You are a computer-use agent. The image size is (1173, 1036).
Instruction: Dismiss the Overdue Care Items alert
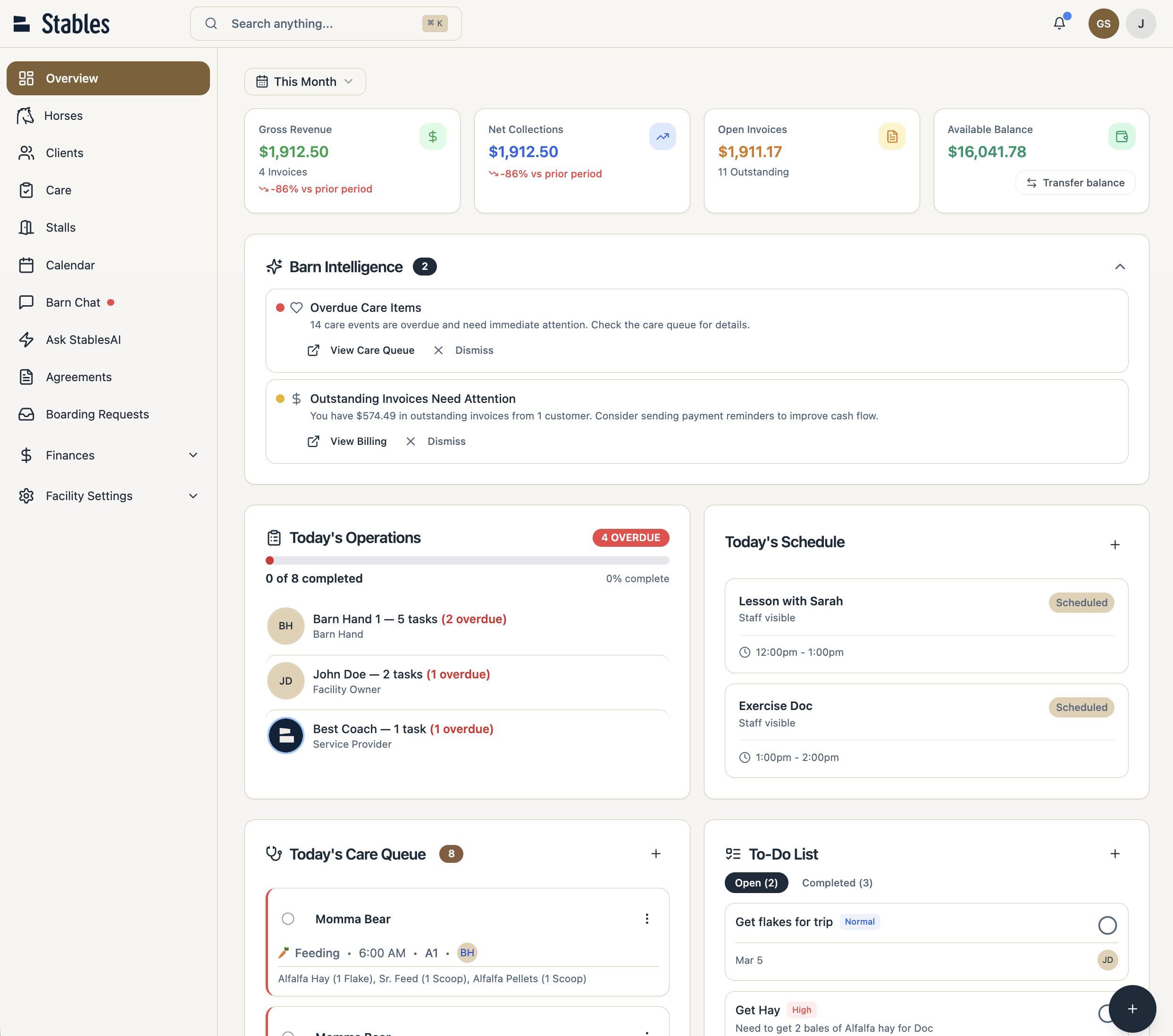(x=463, y=350)
